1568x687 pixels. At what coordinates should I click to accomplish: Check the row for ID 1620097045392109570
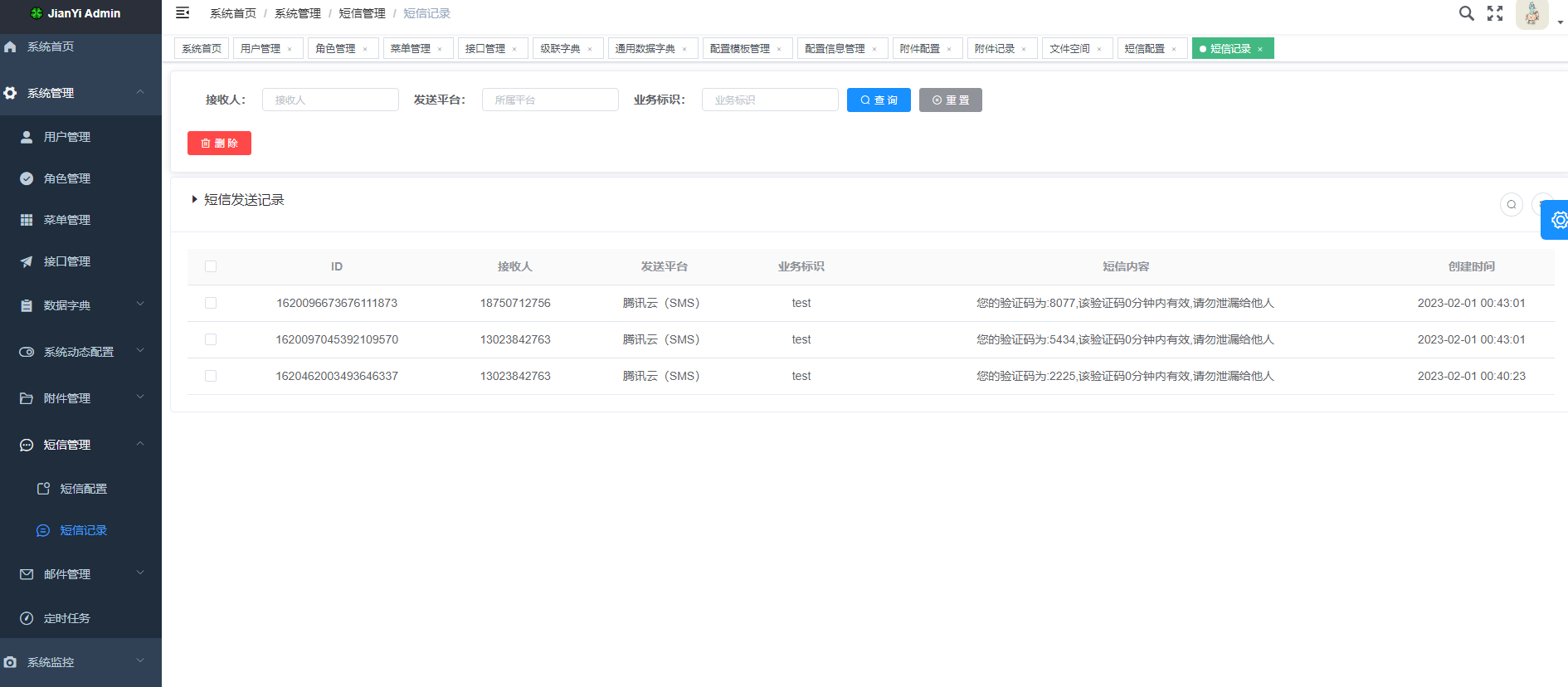(x=211, y=339)
